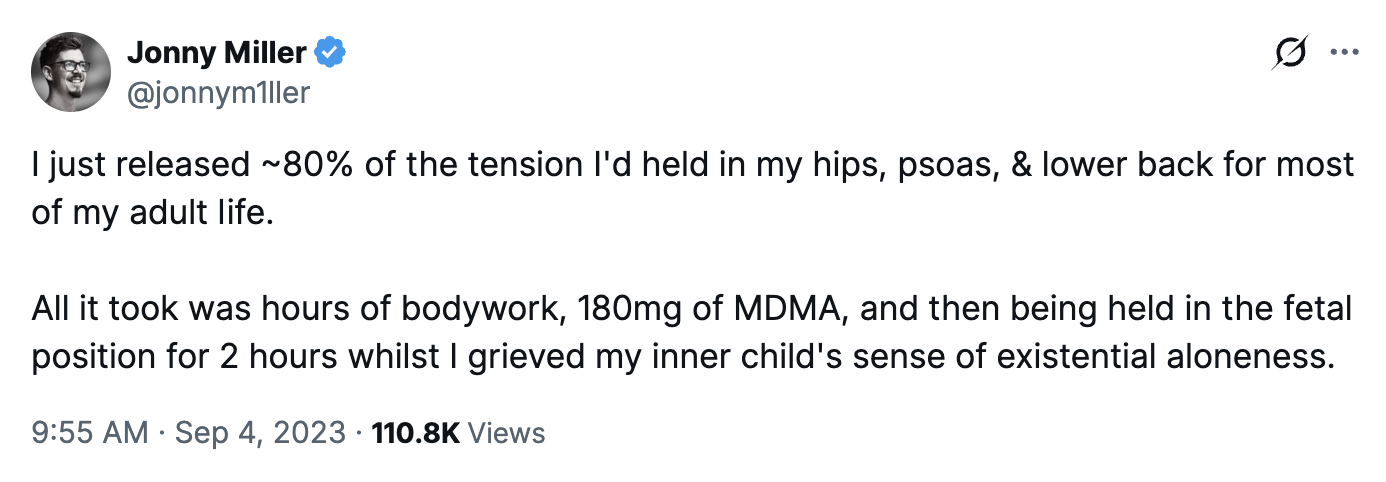
Task: Open Jonny Miller's profile picture
Action: 71,71
